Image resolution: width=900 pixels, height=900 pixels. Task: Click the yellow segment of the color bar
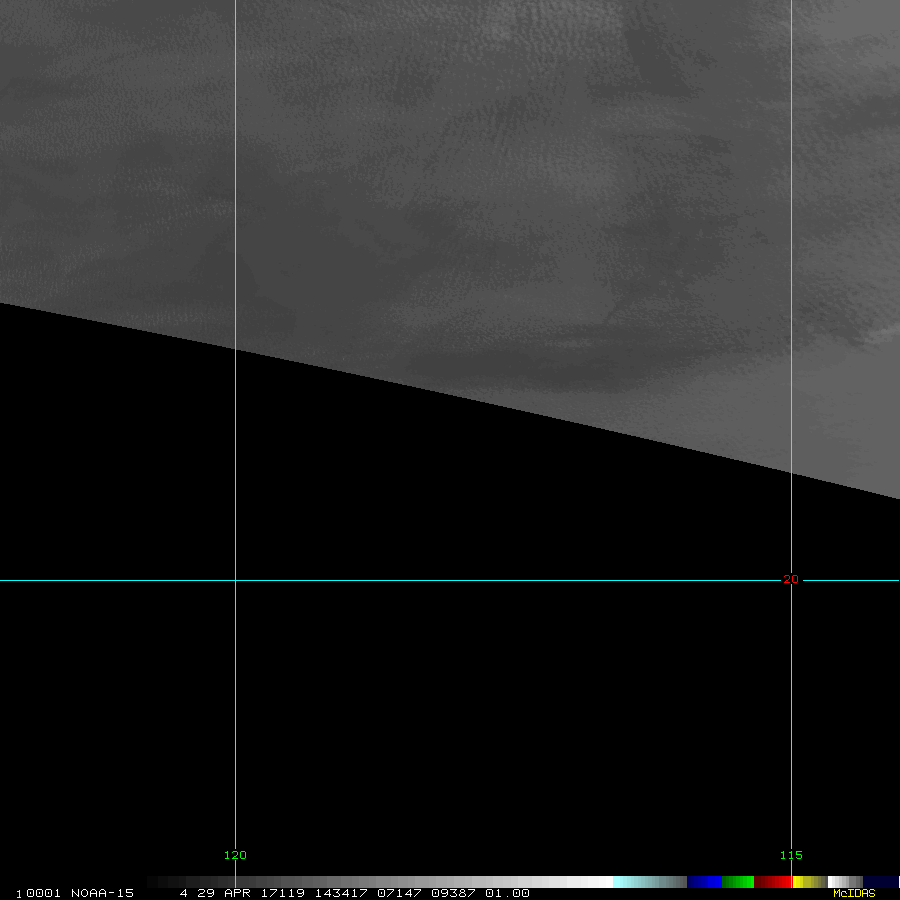click(x=809, y=882)
